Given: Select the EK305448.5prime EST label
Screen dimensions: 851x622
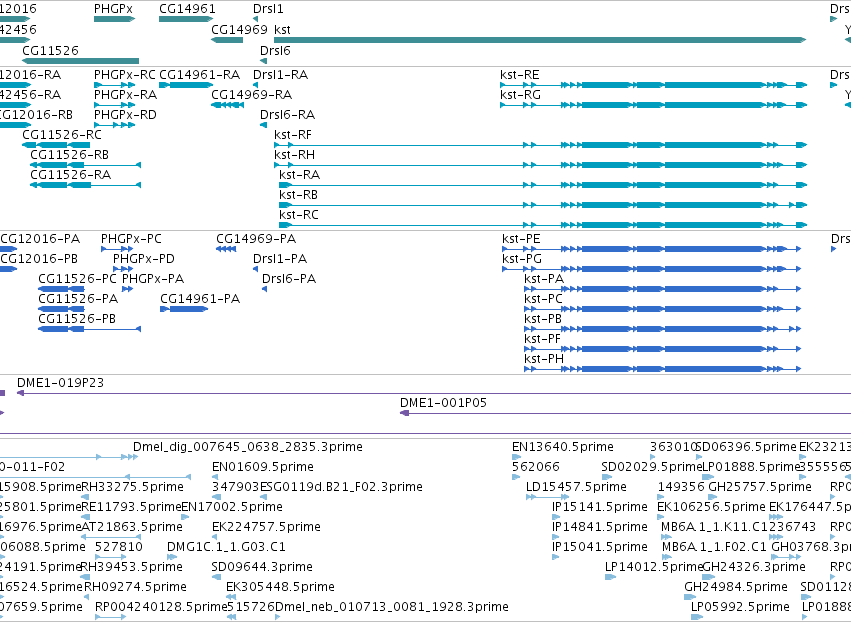Looking at the screenshot, I should [280, 588].
